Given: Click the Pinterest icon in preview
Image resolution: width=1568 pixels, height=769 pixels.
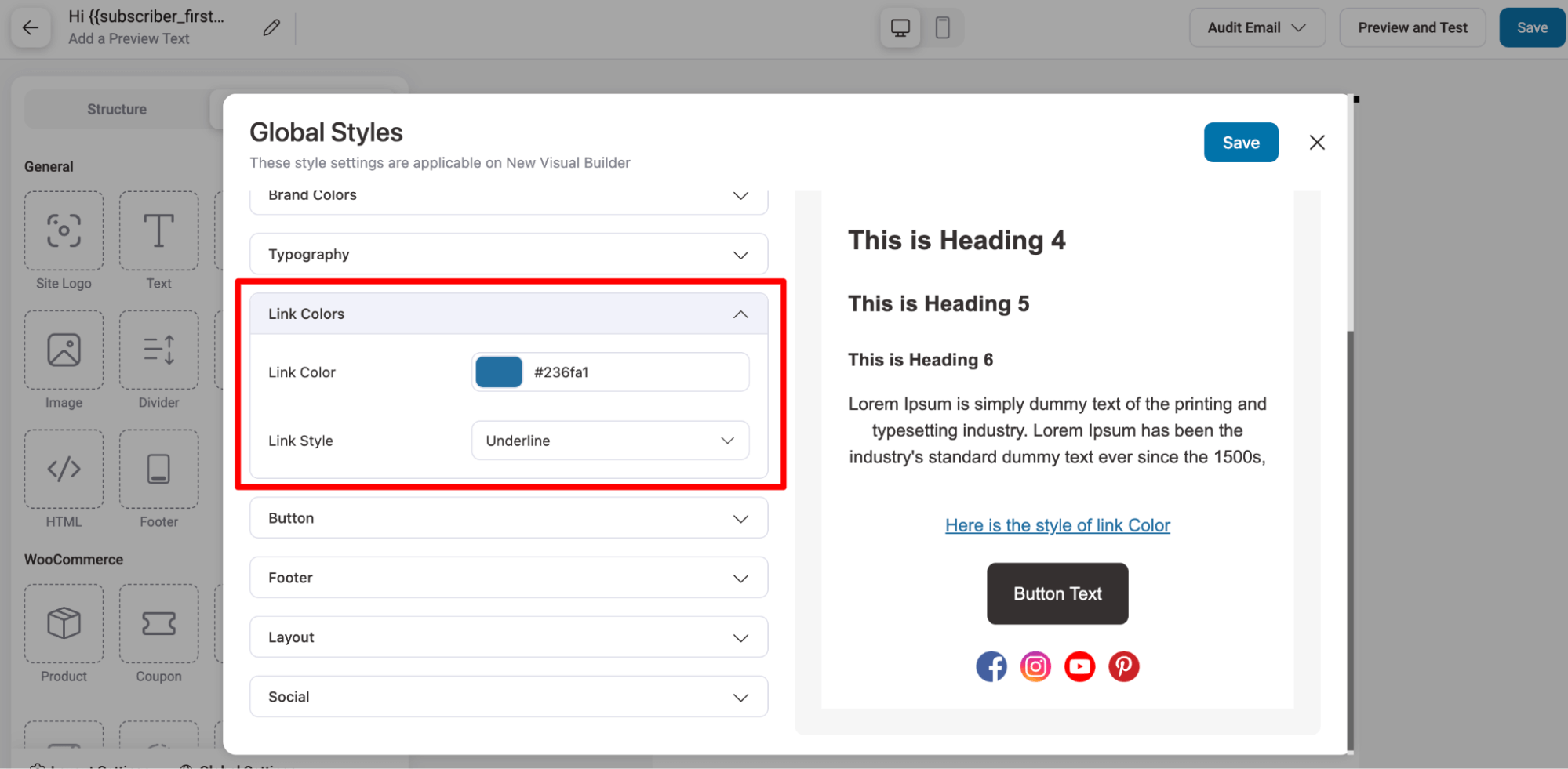Looking at the screenshot, I should coord(1123,666).
